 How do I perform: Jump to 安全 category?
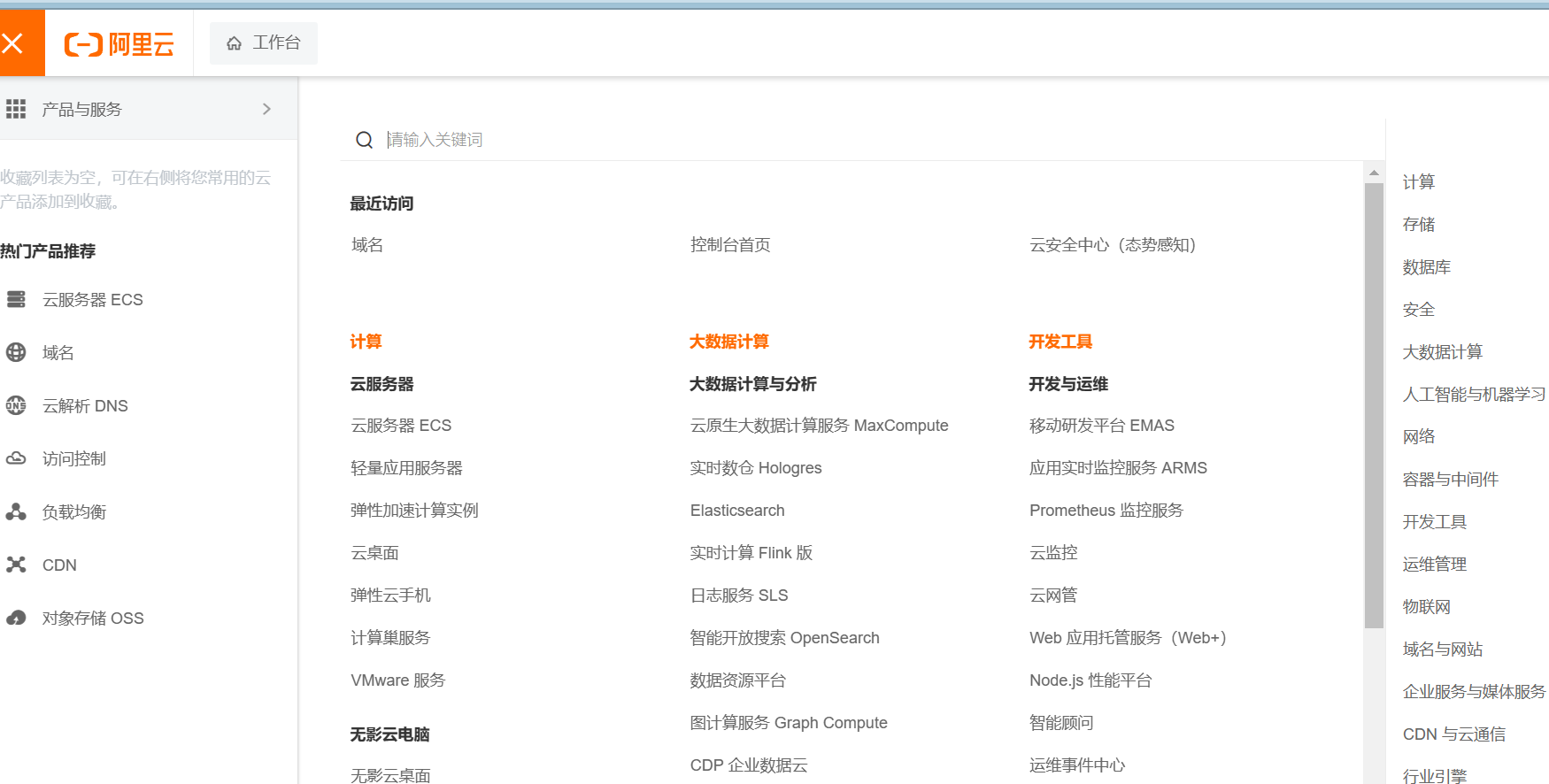click(x=1419, y=310)
